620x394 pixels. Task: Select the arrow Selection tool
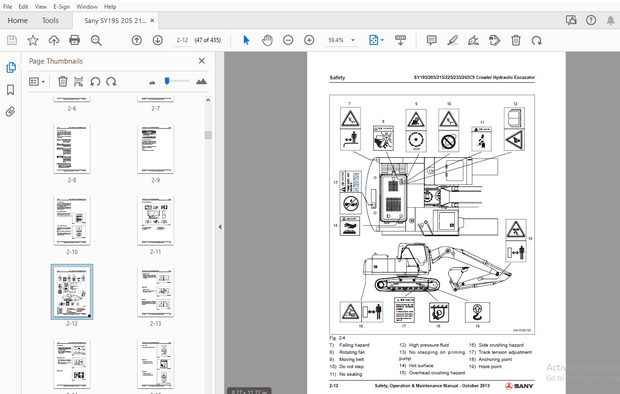pos(246,40)
